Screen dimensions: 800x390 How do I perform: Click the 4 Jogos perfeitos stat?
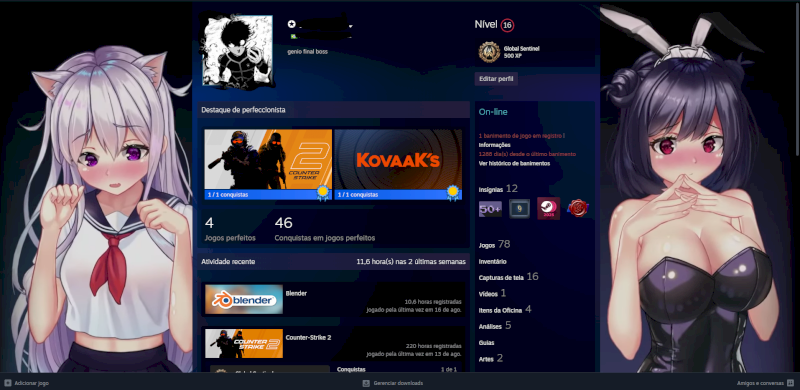(230, 229)
